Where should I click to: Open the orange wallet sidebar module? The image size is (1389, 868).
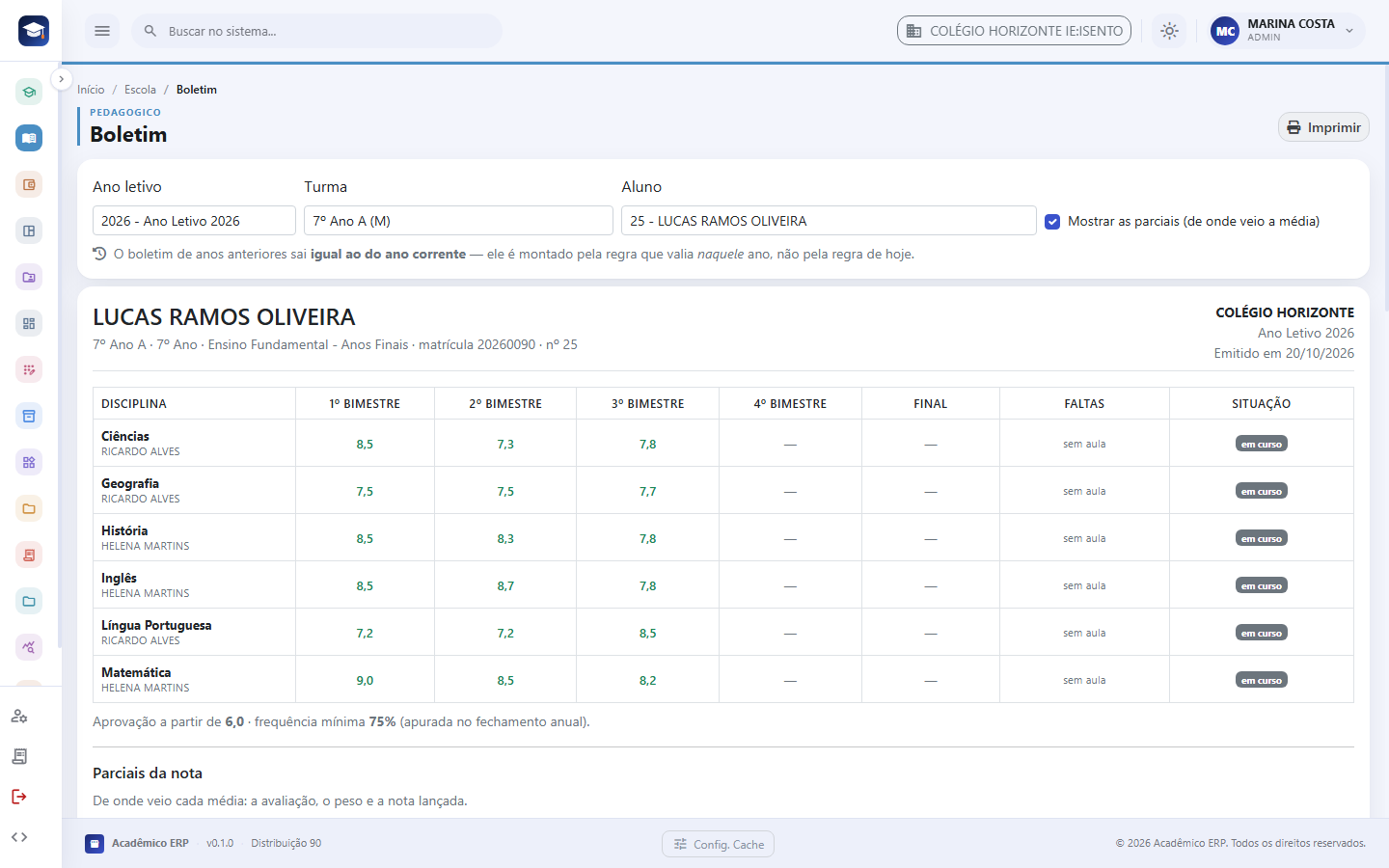(29, 184)
